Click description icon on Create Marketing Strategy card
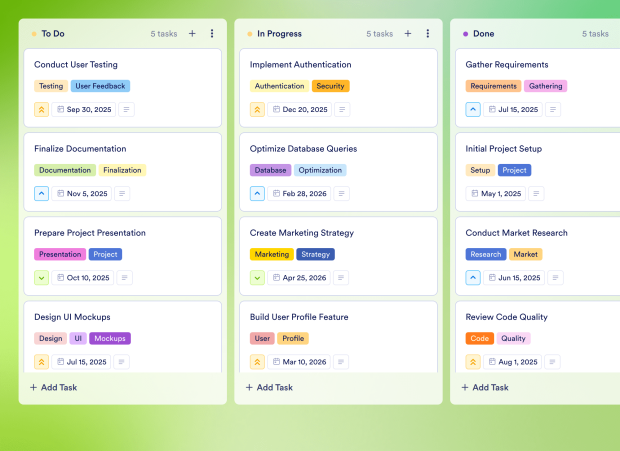The height and width of the screenshot is (451, 620). click(342, 278)
